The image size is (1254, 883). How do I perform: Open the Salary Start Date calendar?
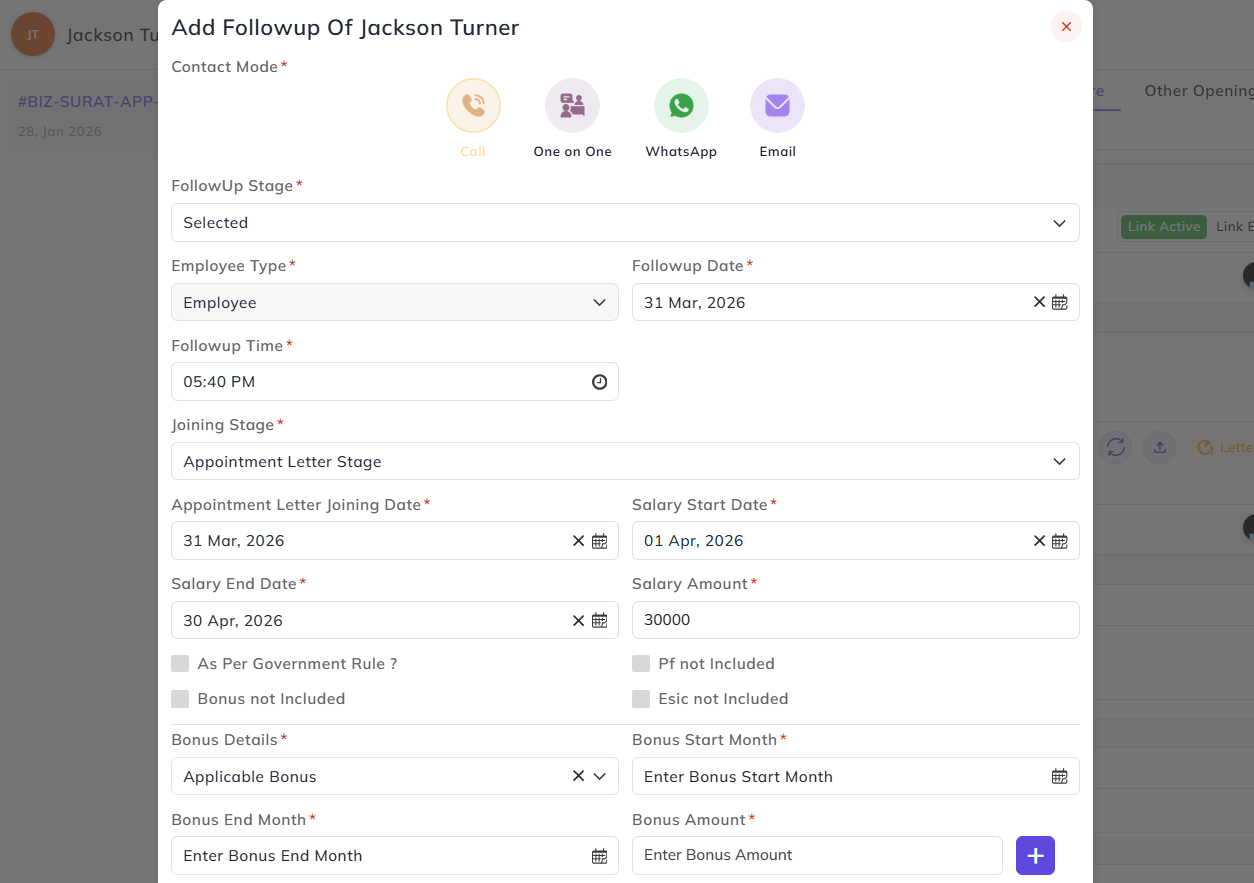tap(1060, 541)
